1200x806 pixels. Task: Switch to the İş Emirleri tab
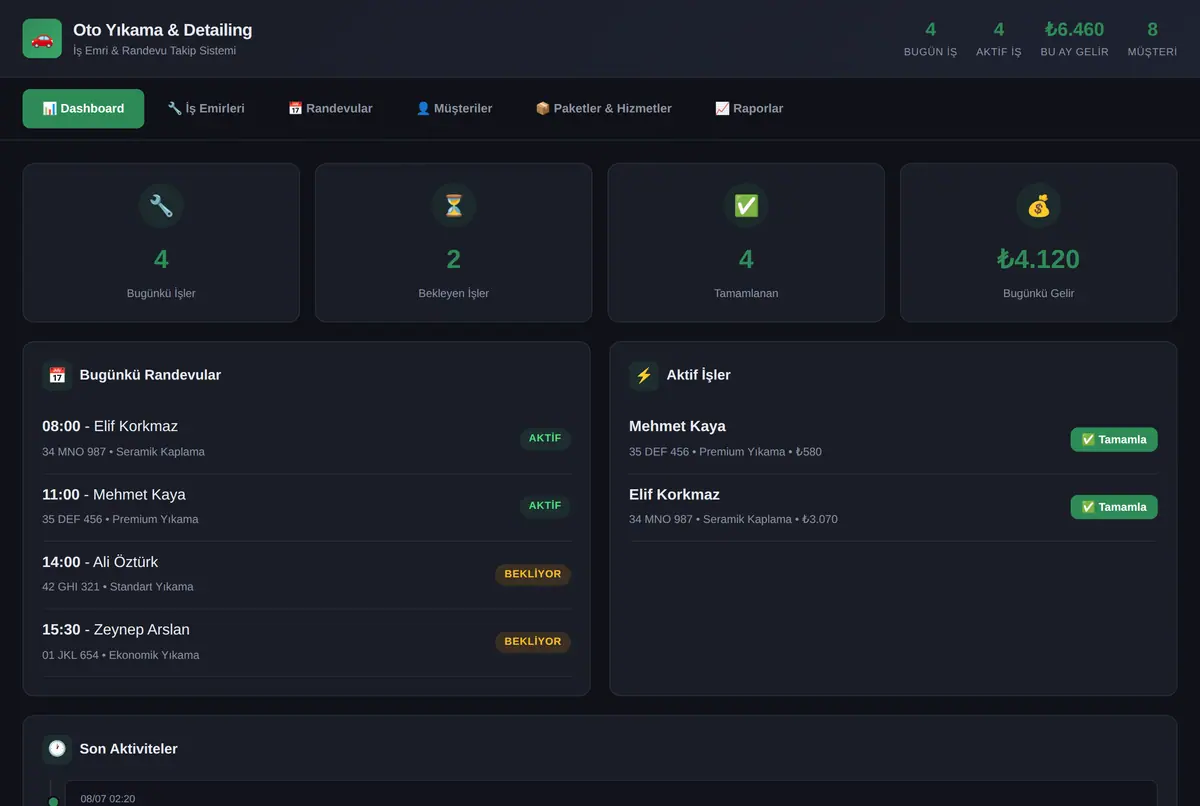click(x=206, y=108)
